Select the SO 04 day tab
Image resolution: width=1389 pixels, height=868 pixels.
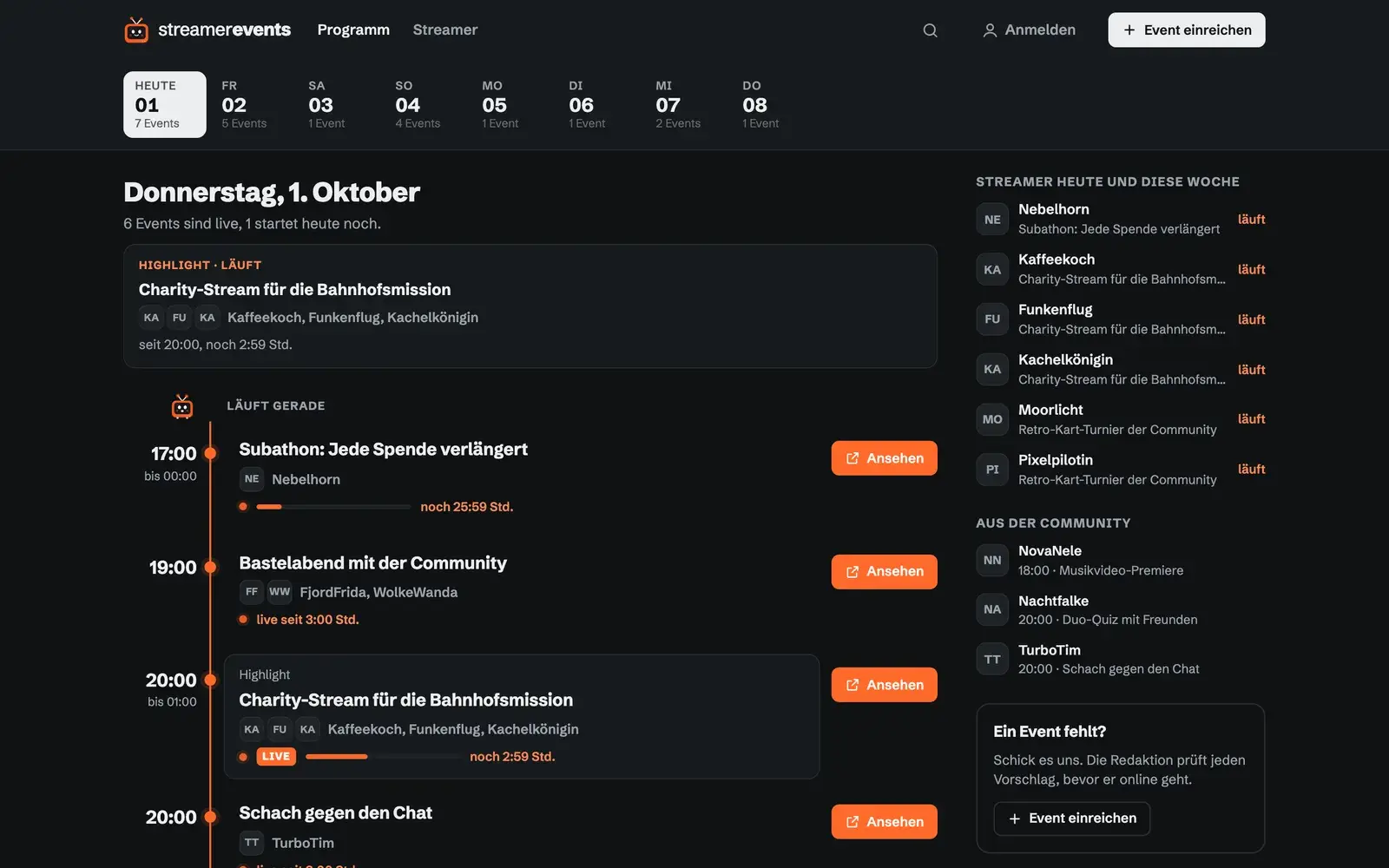click(425, 104)
